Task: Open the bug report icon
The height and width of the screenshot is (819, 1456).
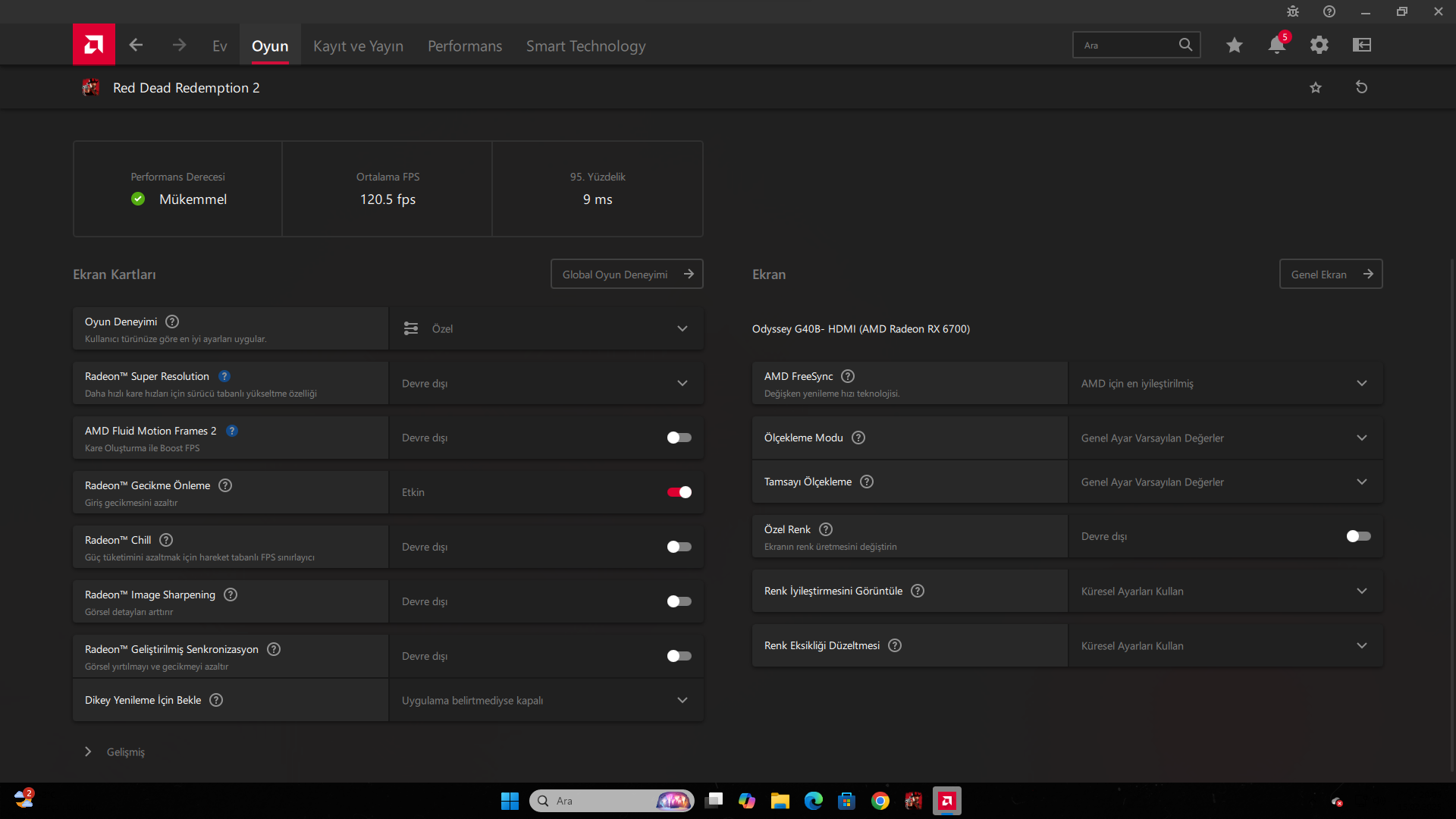Action: point(1293,11)
